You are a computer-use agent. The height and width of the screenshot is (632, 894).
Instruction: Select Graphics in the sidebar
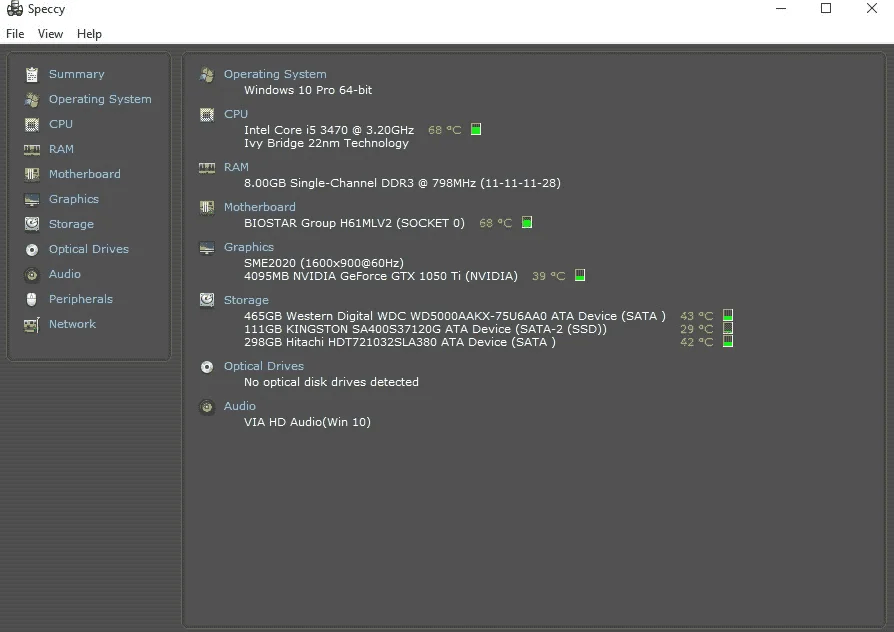[74, 199]
